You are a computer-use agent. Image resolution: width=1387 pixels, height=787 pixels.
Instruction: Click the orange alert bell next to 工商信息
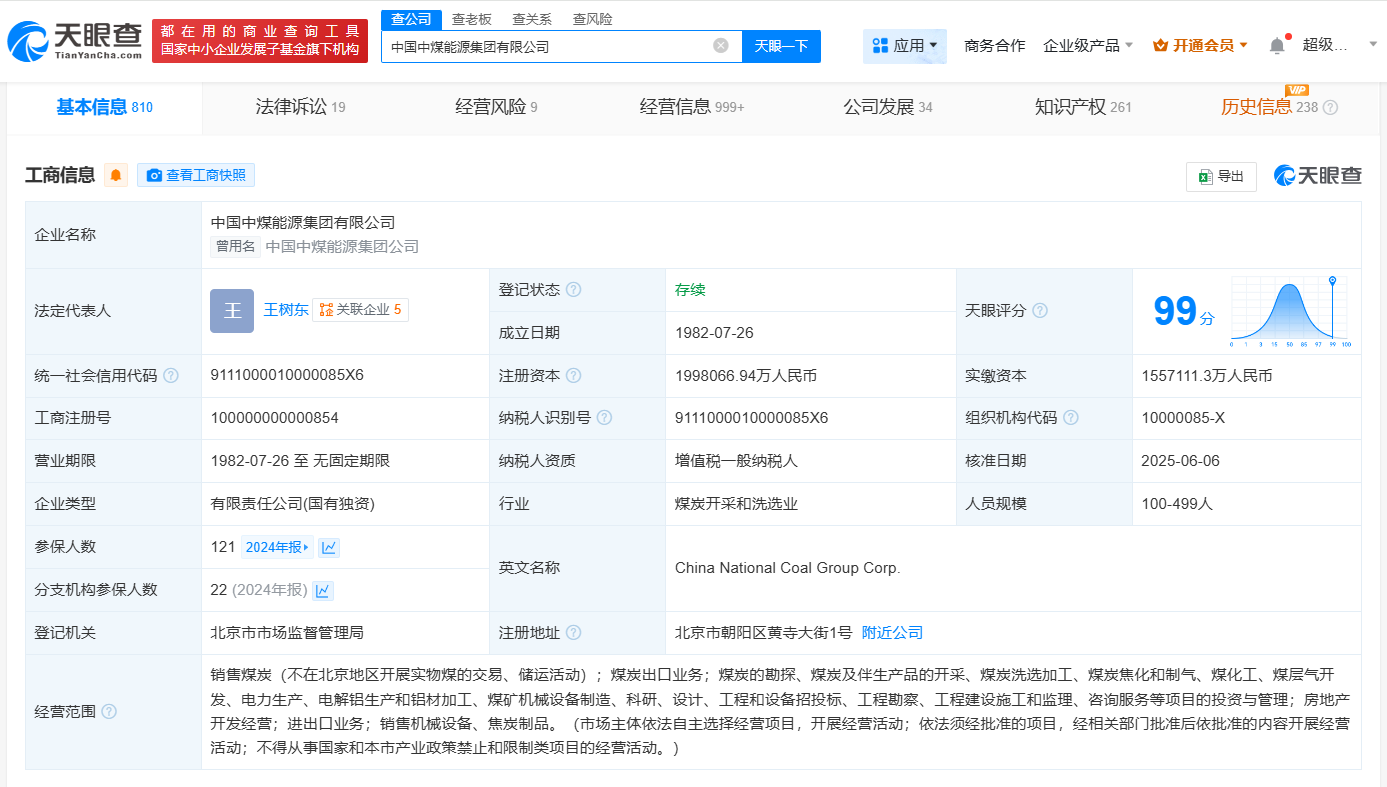click(116, 175)
